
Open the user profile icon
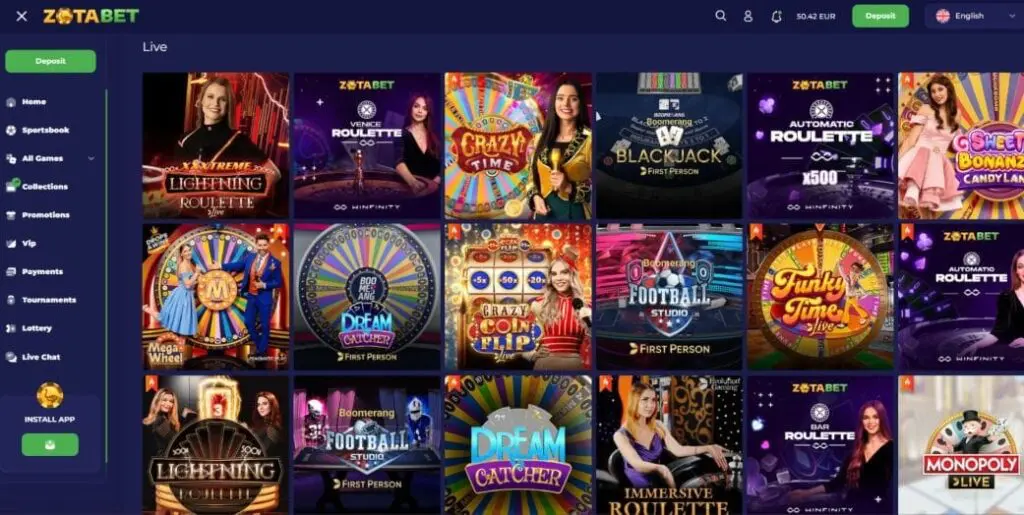click(748, 16)
